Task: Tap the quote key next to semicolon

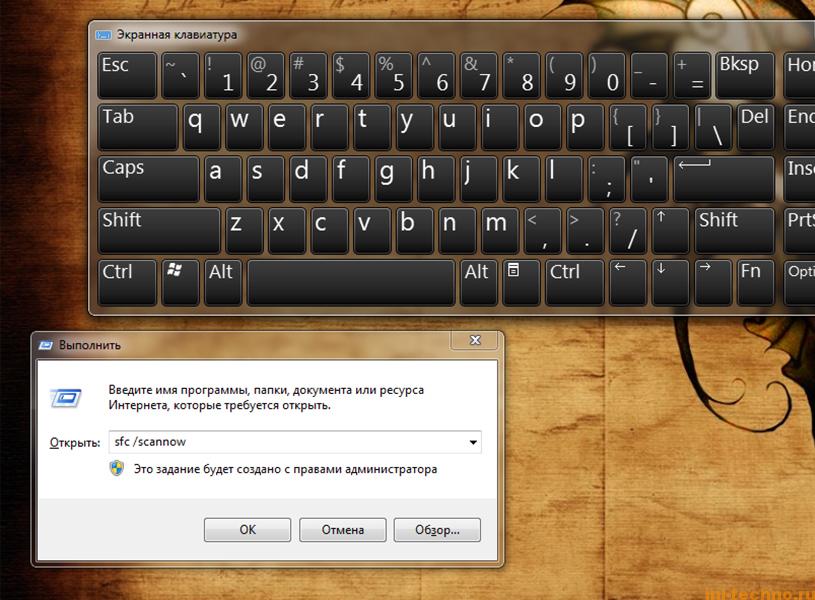Action: coord(649,179)
